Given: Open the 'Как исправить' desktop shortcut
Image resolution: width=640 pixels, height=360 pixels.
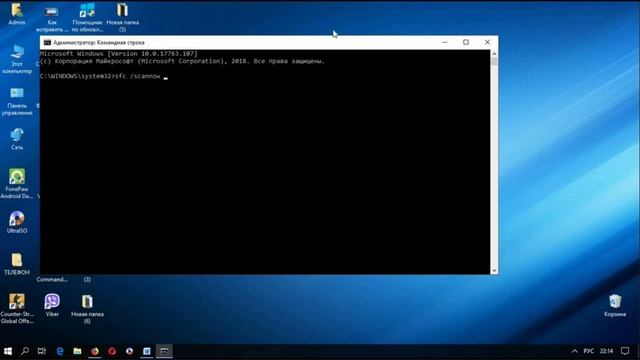Looking at the screenshot, I should coord(52,18).
